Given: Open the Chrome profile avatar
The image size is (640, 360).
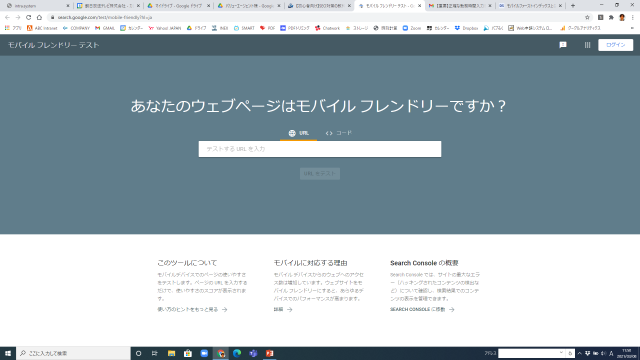Looking at the screenshot, I should pos(622,18).
